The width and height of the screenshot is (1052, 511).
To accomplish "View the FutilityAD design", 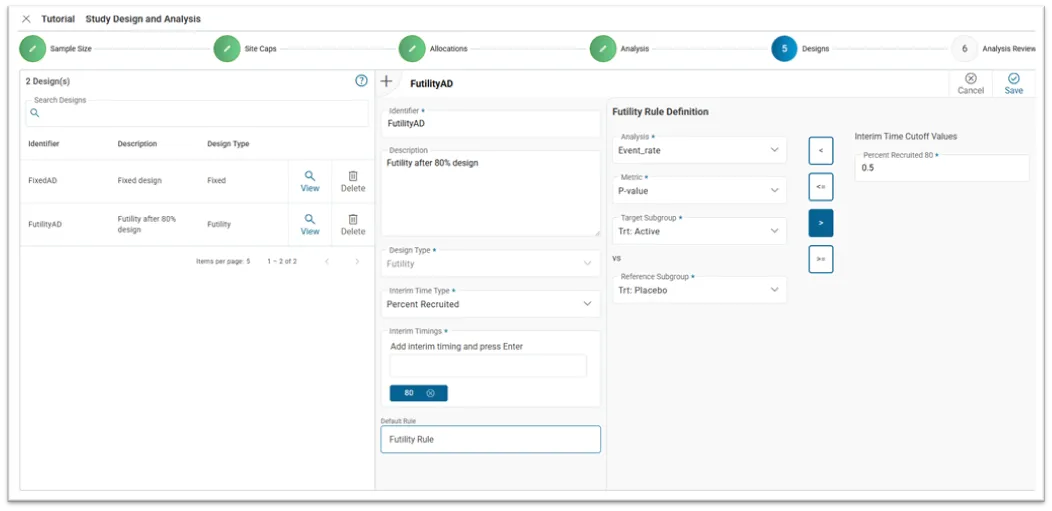I will click(x=310, y=224).
